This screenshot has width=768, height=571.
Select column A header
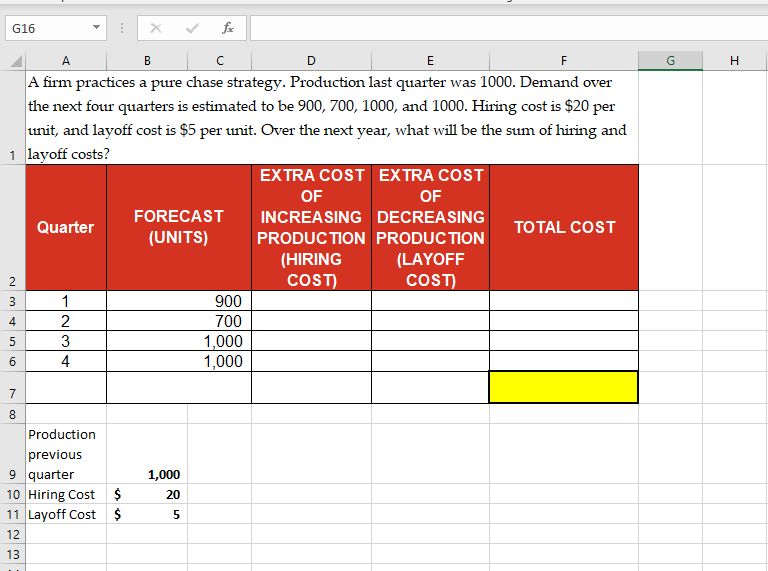(66, 60)
